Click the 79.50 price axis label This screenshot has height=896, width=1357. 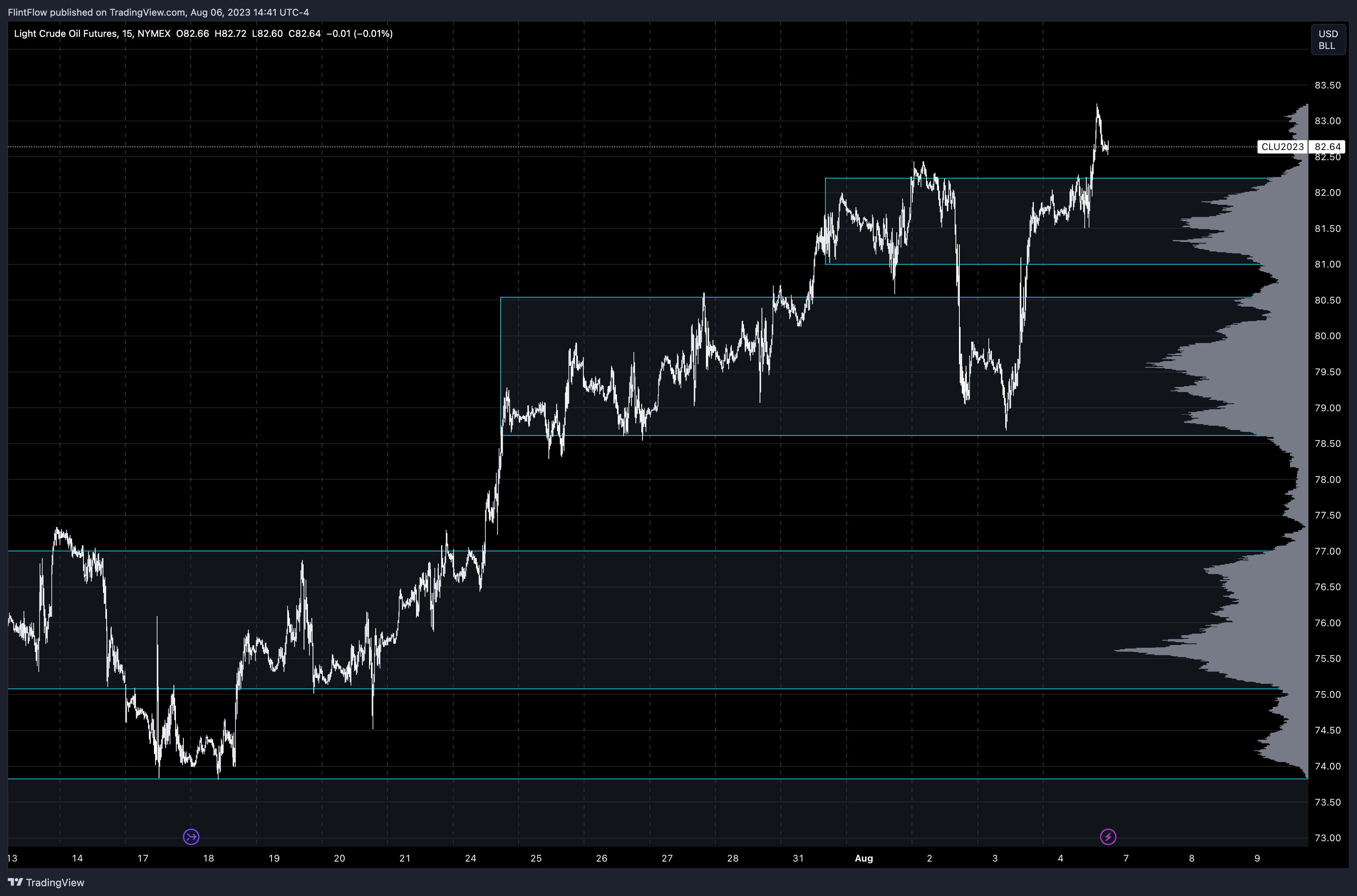[1327, 372]
